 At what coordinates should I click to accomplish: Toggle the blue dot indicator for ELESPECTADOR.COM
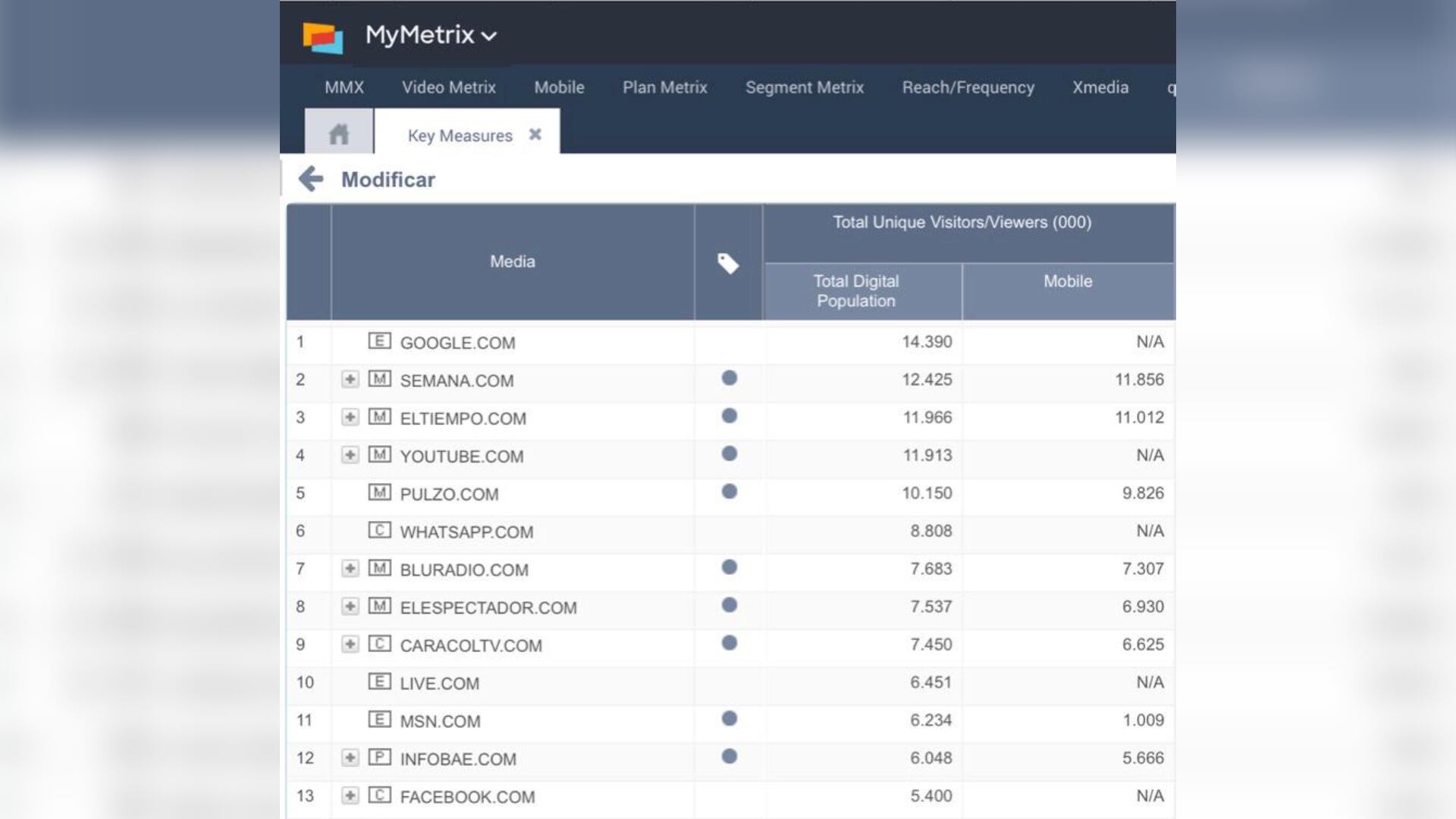(728, 604)
